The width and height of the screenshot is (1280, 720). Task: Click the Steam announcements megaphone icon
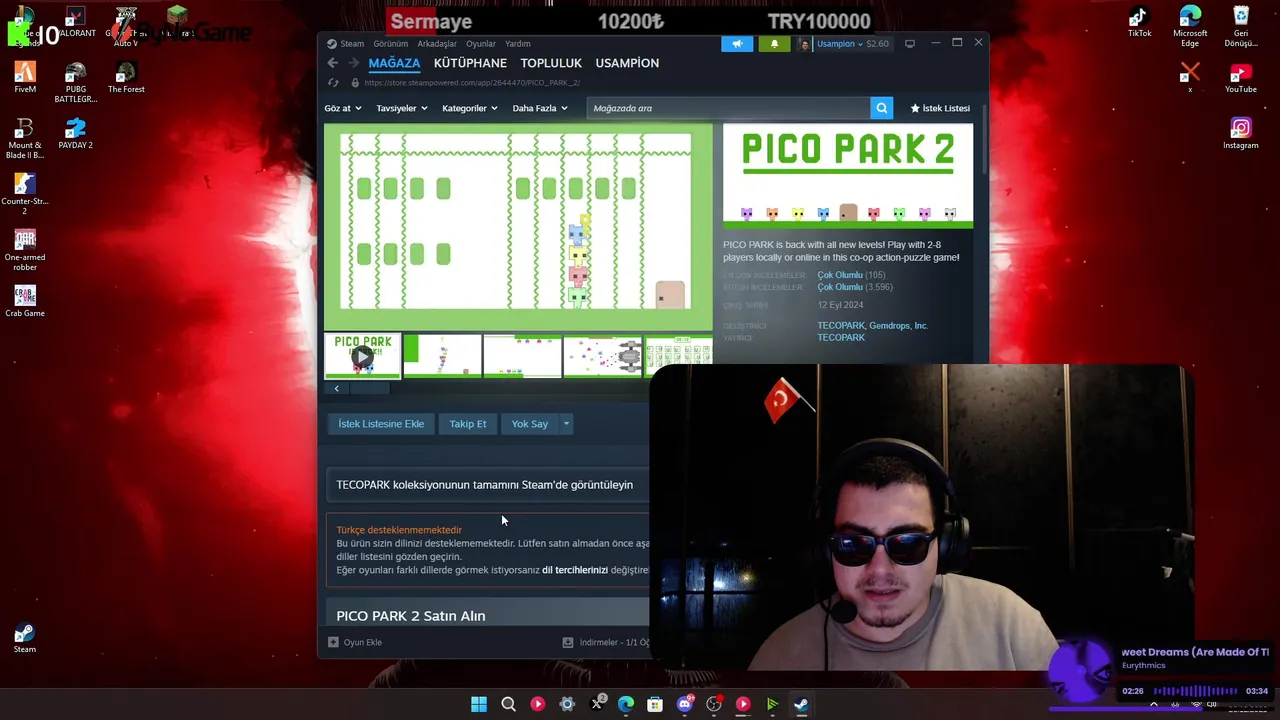coord(737,44)
